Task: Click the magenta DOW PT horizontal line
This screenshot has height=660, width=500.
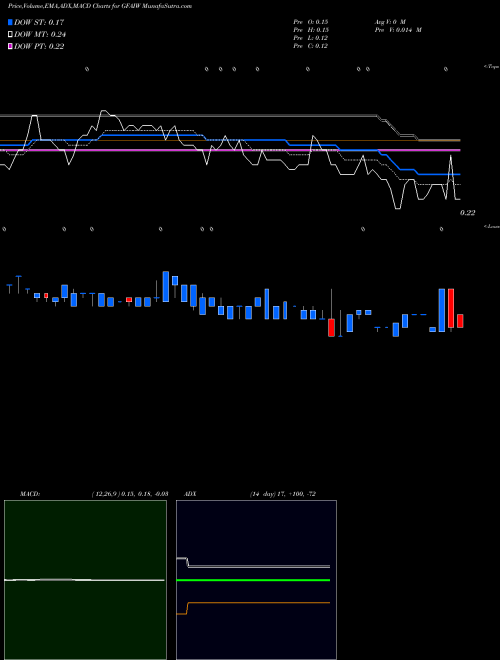Action: [x=230, y=150]
